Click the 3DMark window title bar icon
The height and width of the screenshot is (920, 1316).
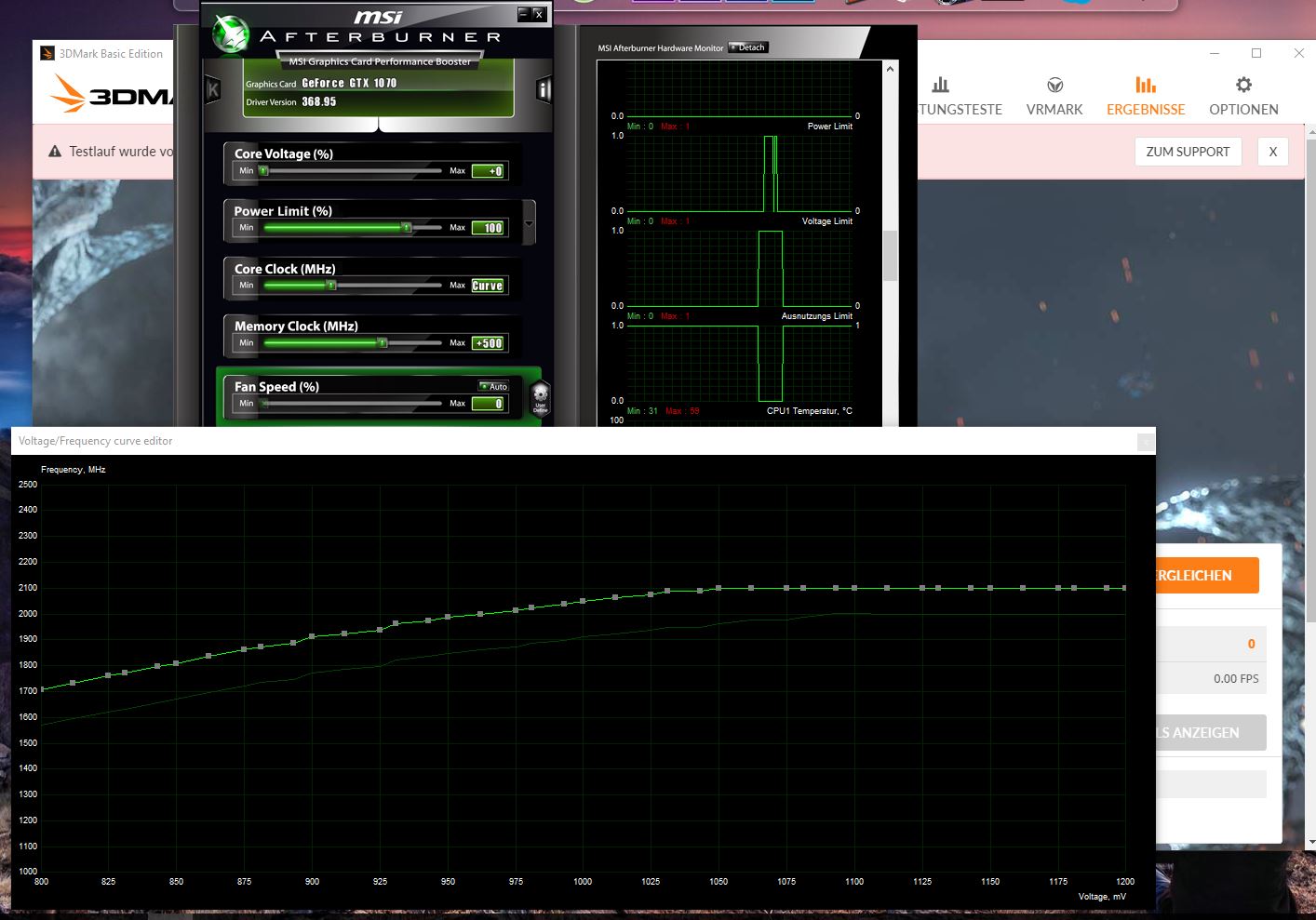point(47,53)
